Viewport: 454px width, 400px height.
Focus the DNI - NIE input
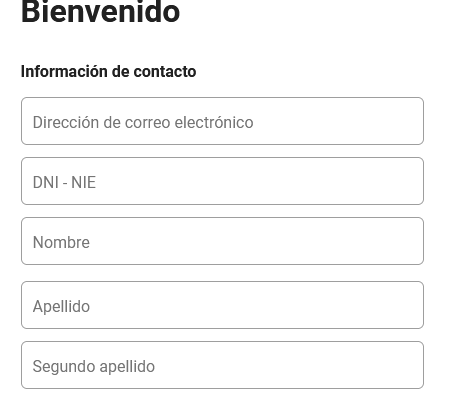222,181
